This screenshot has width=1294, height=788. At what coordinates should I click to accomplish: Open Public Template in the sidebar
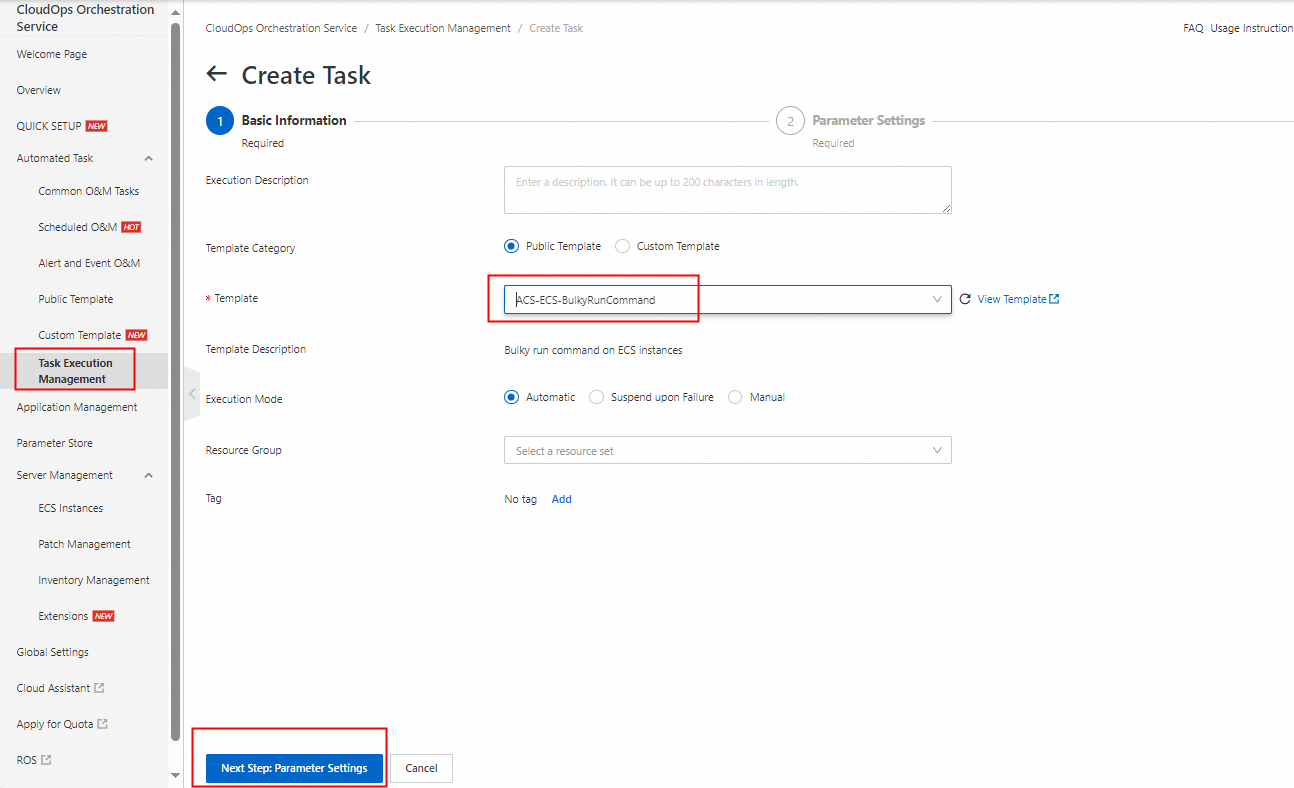click(76, 299)
